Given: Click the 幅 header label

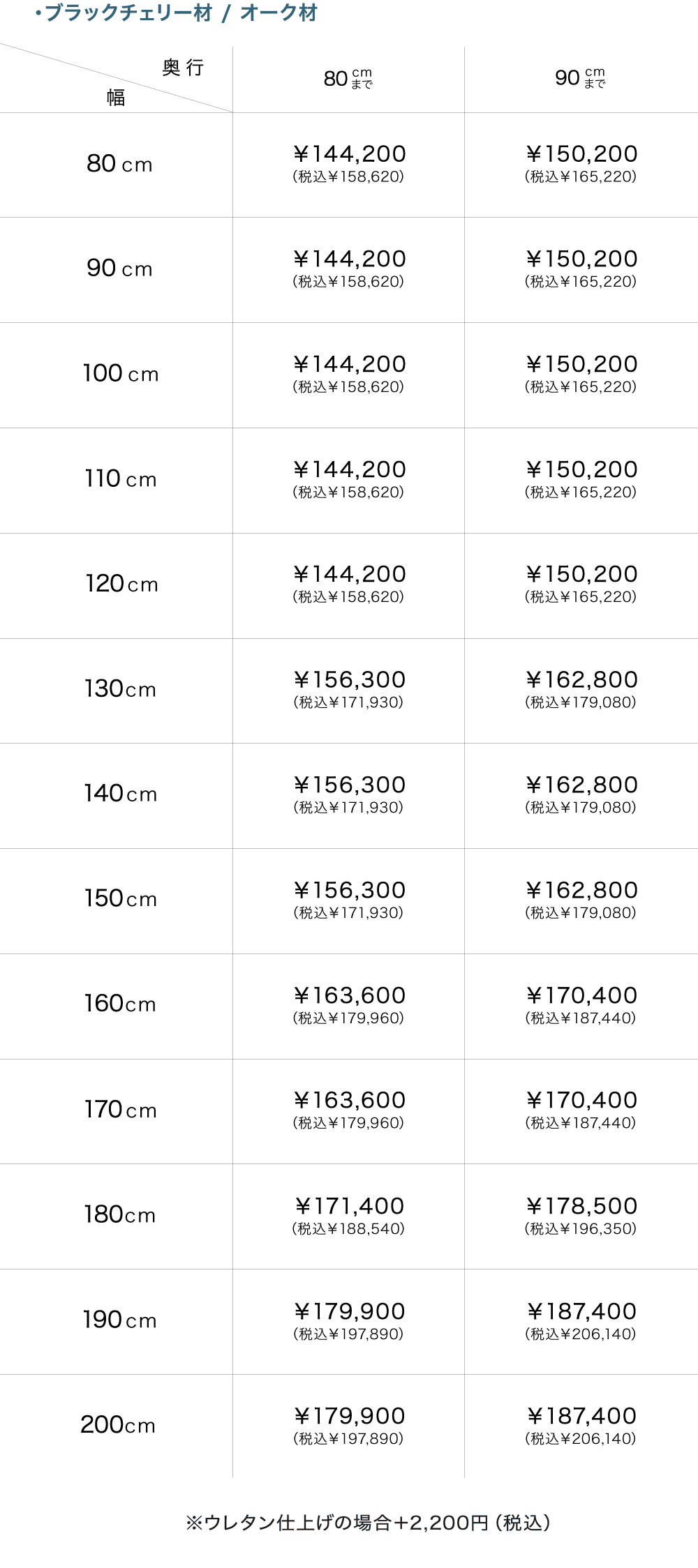Looking at the screenshot, I should click(x=116, y=98).
